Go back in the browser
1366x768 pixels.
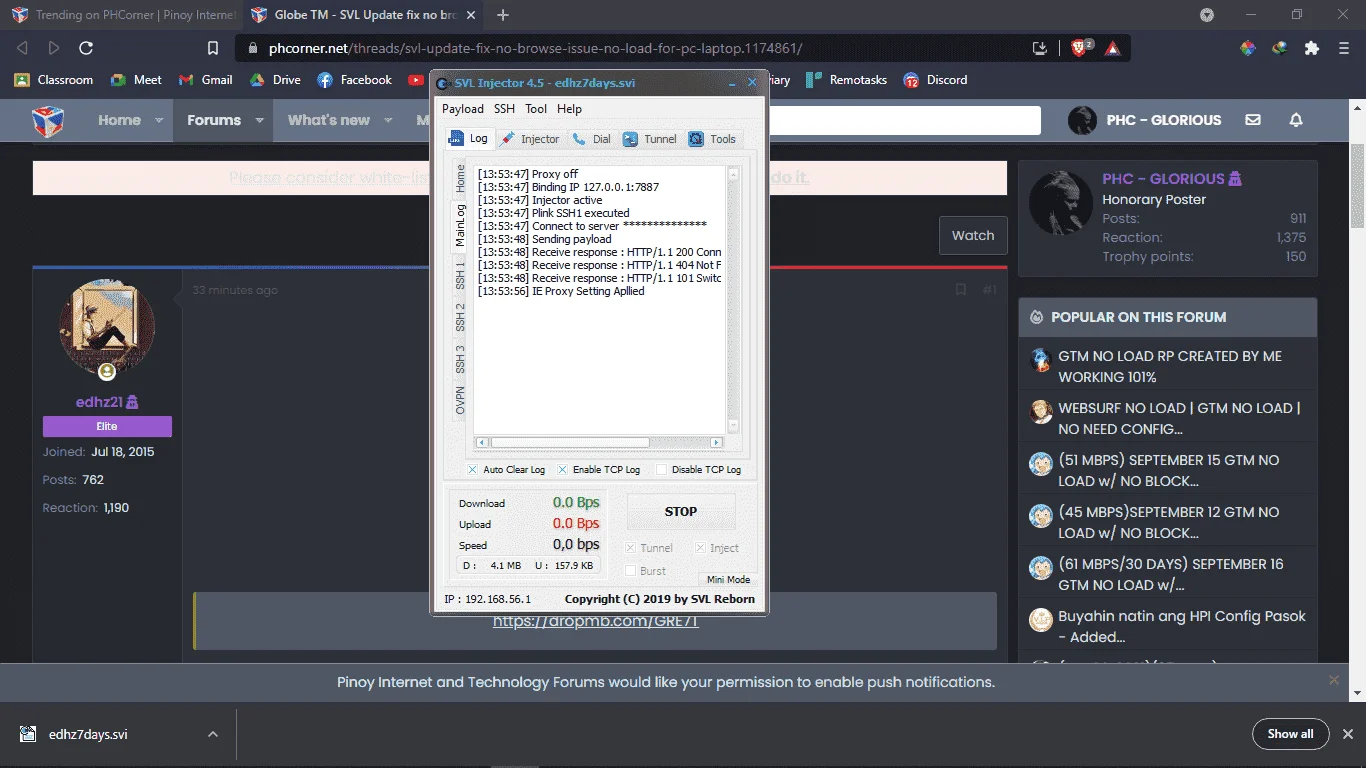[22, 47]
